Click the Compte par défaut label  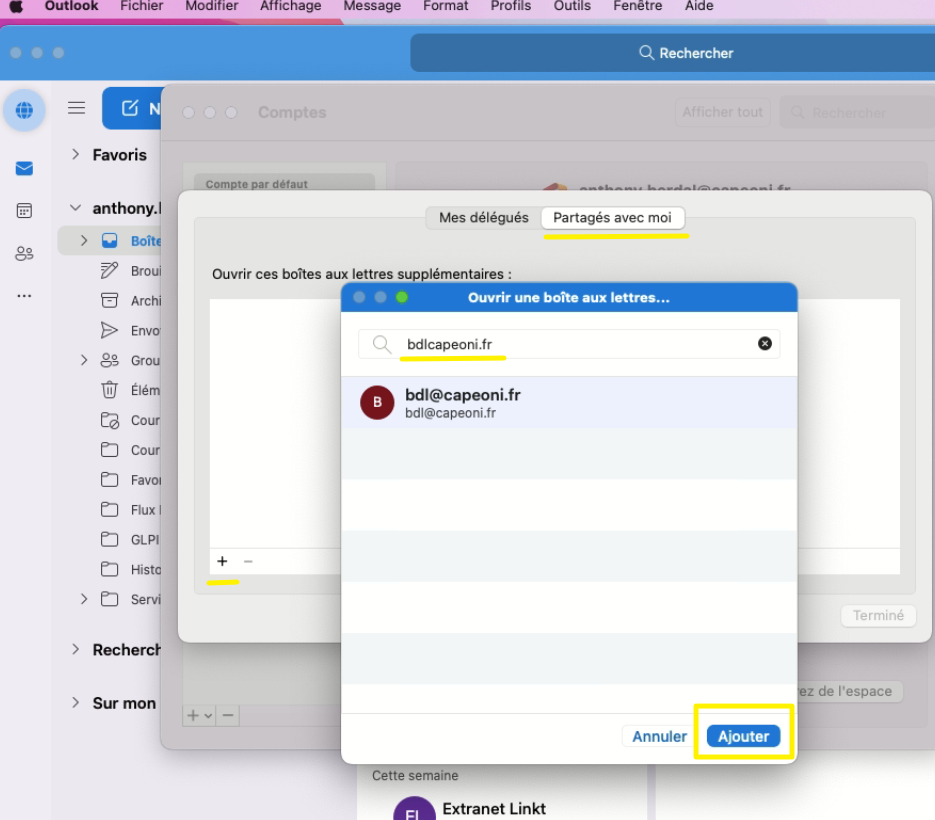point(256,184)
